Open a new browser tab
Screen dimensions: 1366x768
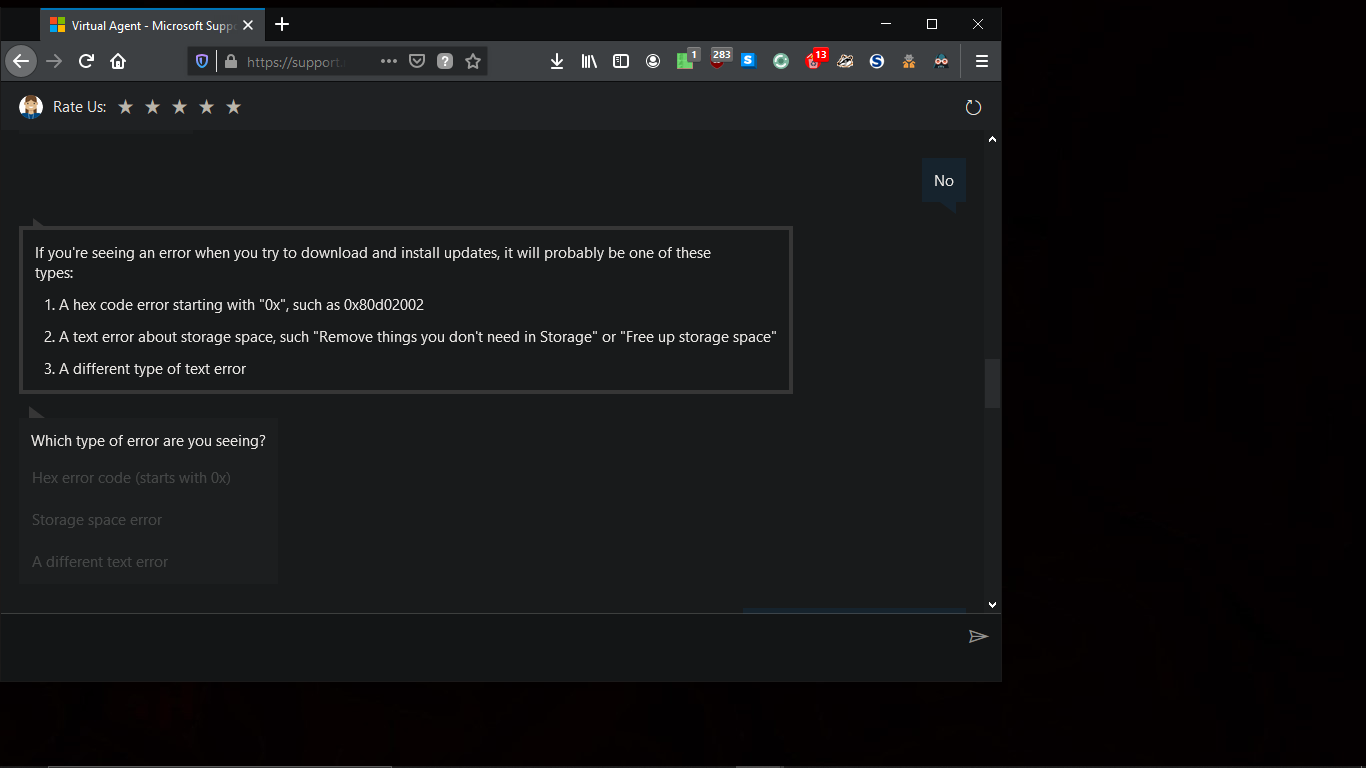282,24
